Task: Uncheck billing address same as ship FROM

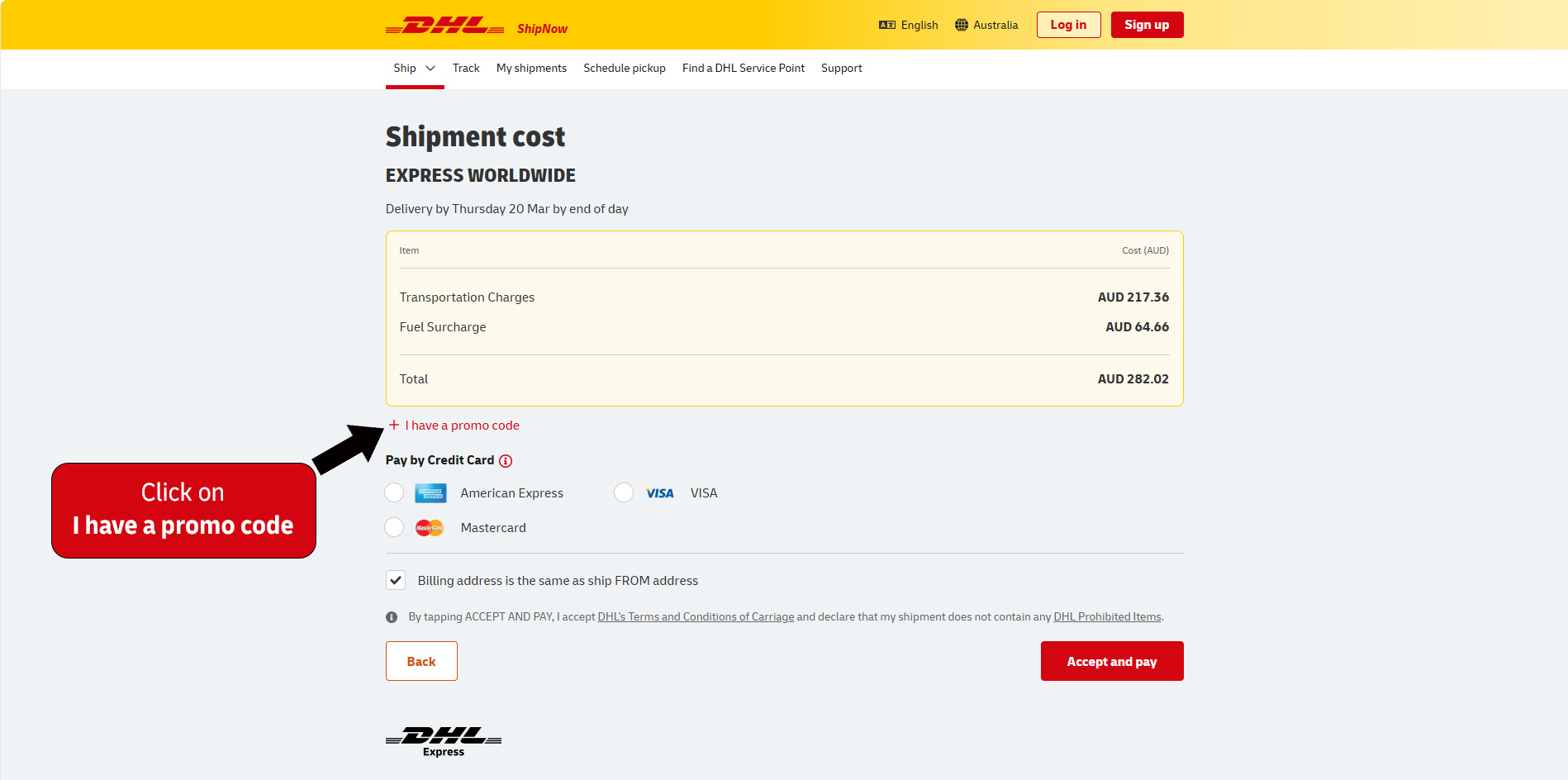Action: pos(396,580)
